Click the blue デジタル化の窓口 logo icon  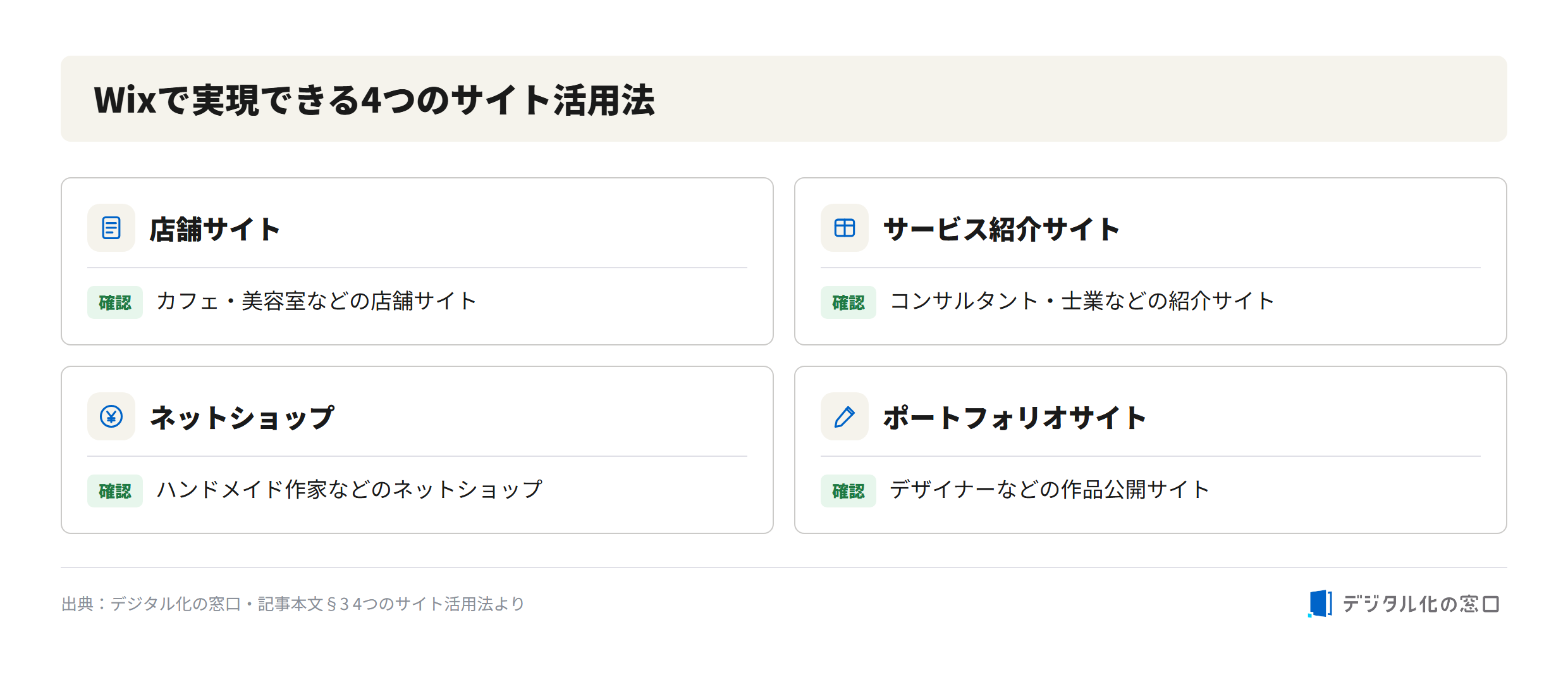point(1320,603)
